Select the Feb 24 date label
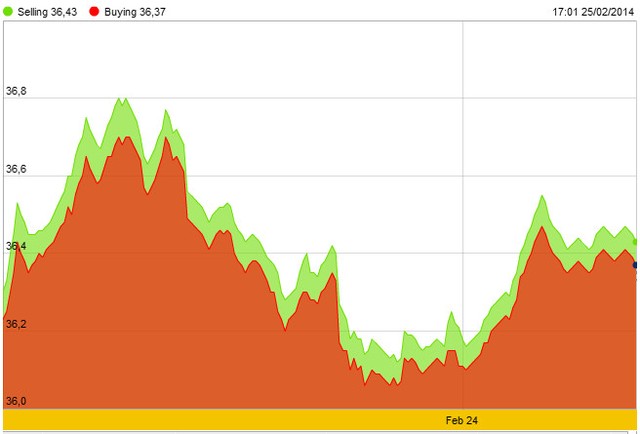The image size is (640, 434). (x=462, y=420)
